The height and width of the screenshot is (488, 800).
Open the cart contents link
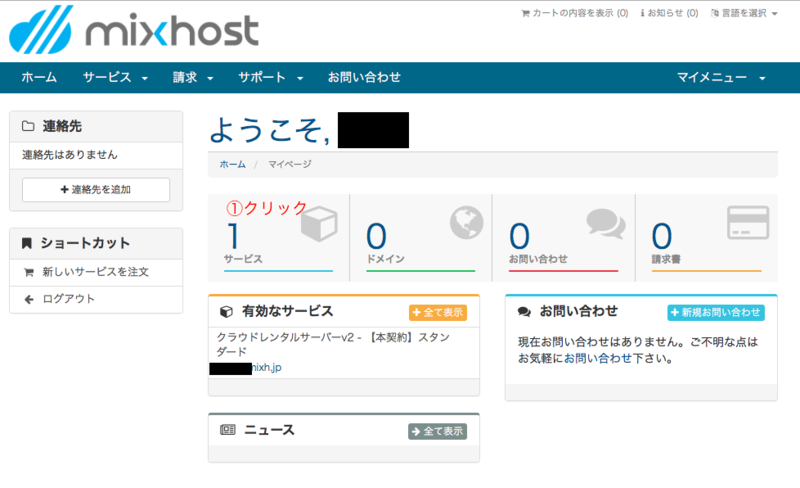coord(574,13)
